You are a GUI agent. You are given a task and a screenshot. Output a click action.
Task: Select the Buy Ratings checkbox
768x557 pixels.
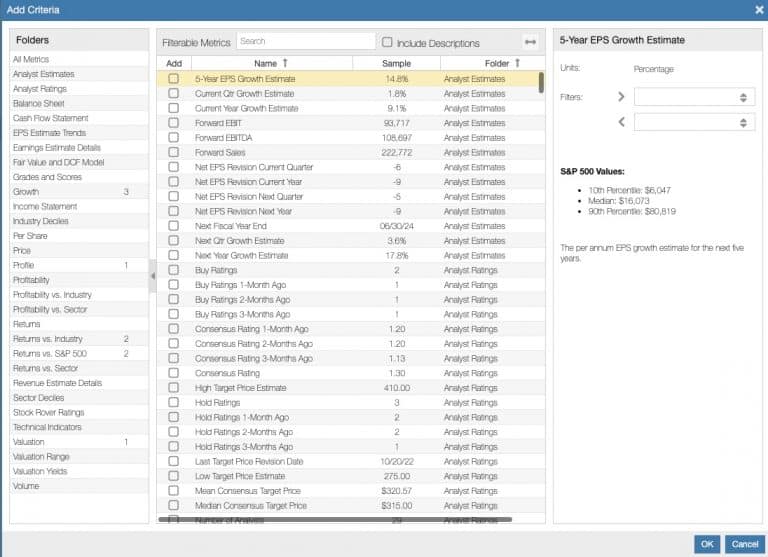pos(174,270)
